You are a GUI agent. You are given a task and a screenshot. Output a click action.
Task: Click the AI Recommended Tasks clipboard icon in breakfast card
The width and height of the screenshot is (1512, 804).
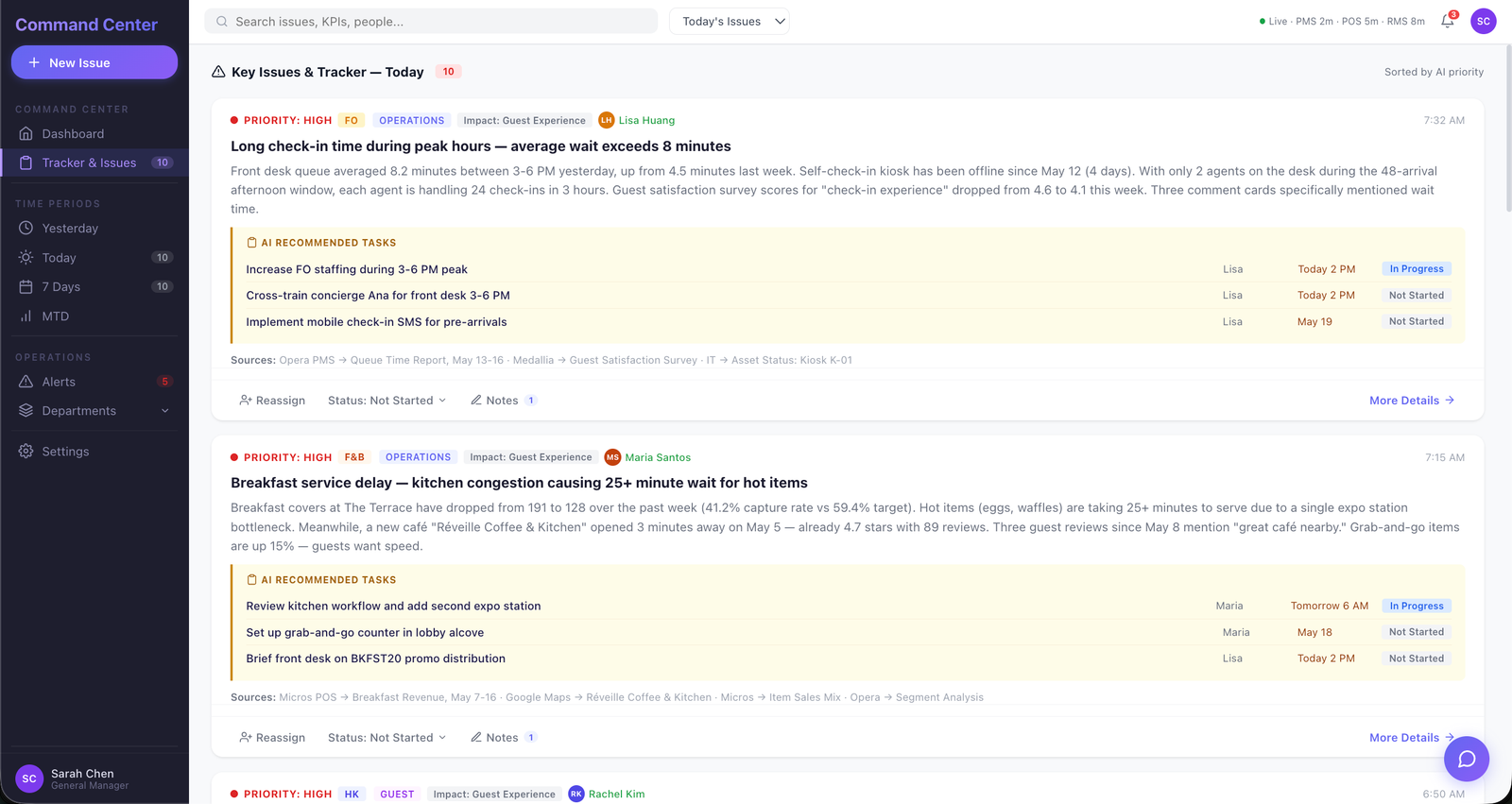(x=251, y=580)
